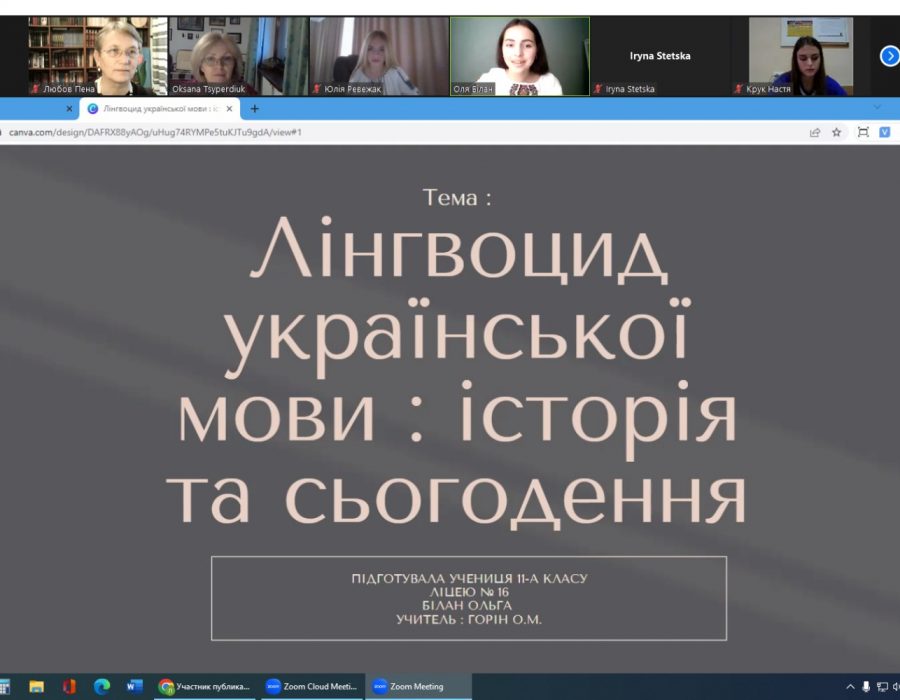Open Microsoft Word from taskbar
Viewport: 900px width, 700px height.
(x=135, y=687)
